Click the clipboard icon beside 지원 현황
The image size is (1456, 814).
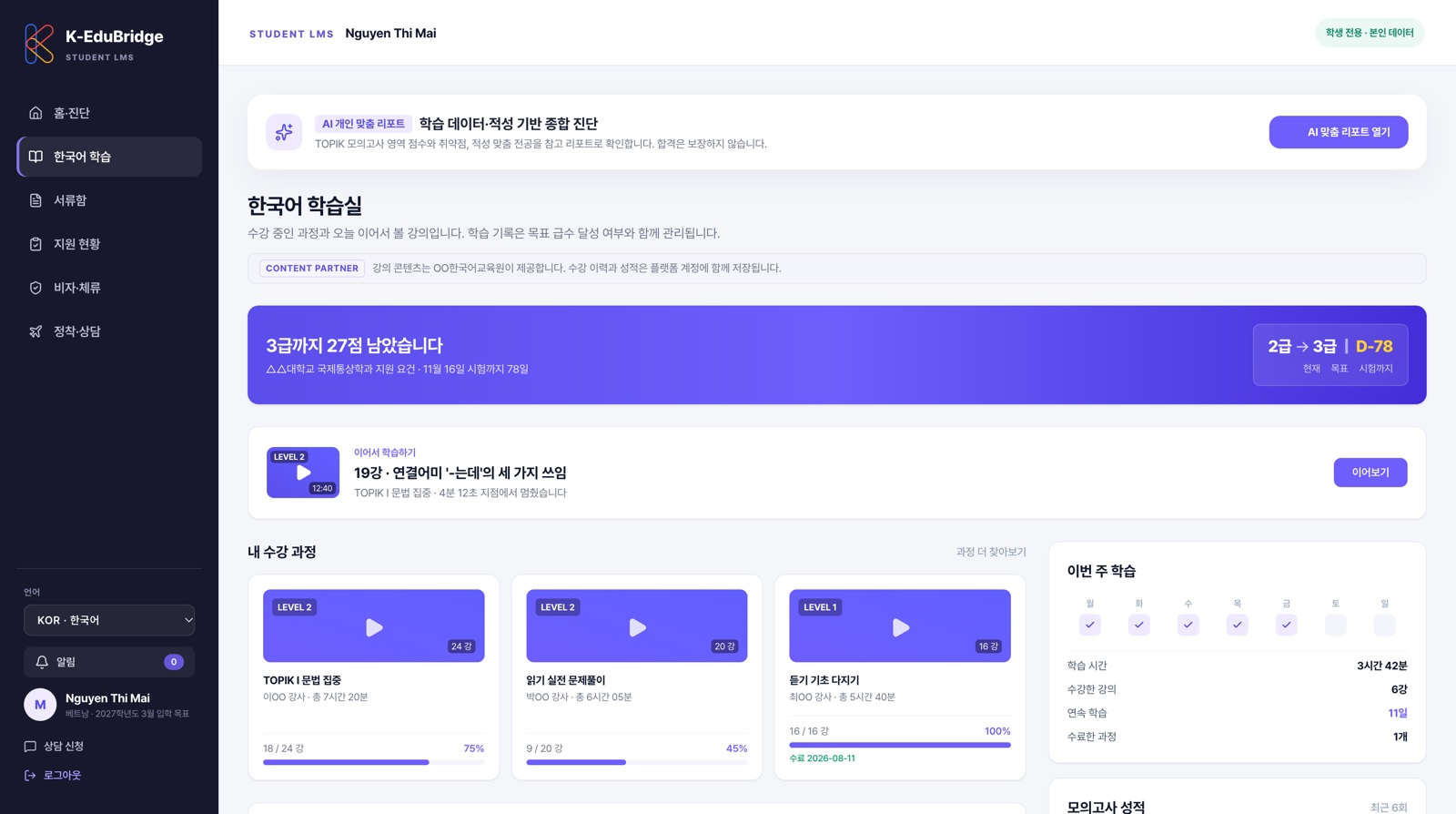click(35, 244)
